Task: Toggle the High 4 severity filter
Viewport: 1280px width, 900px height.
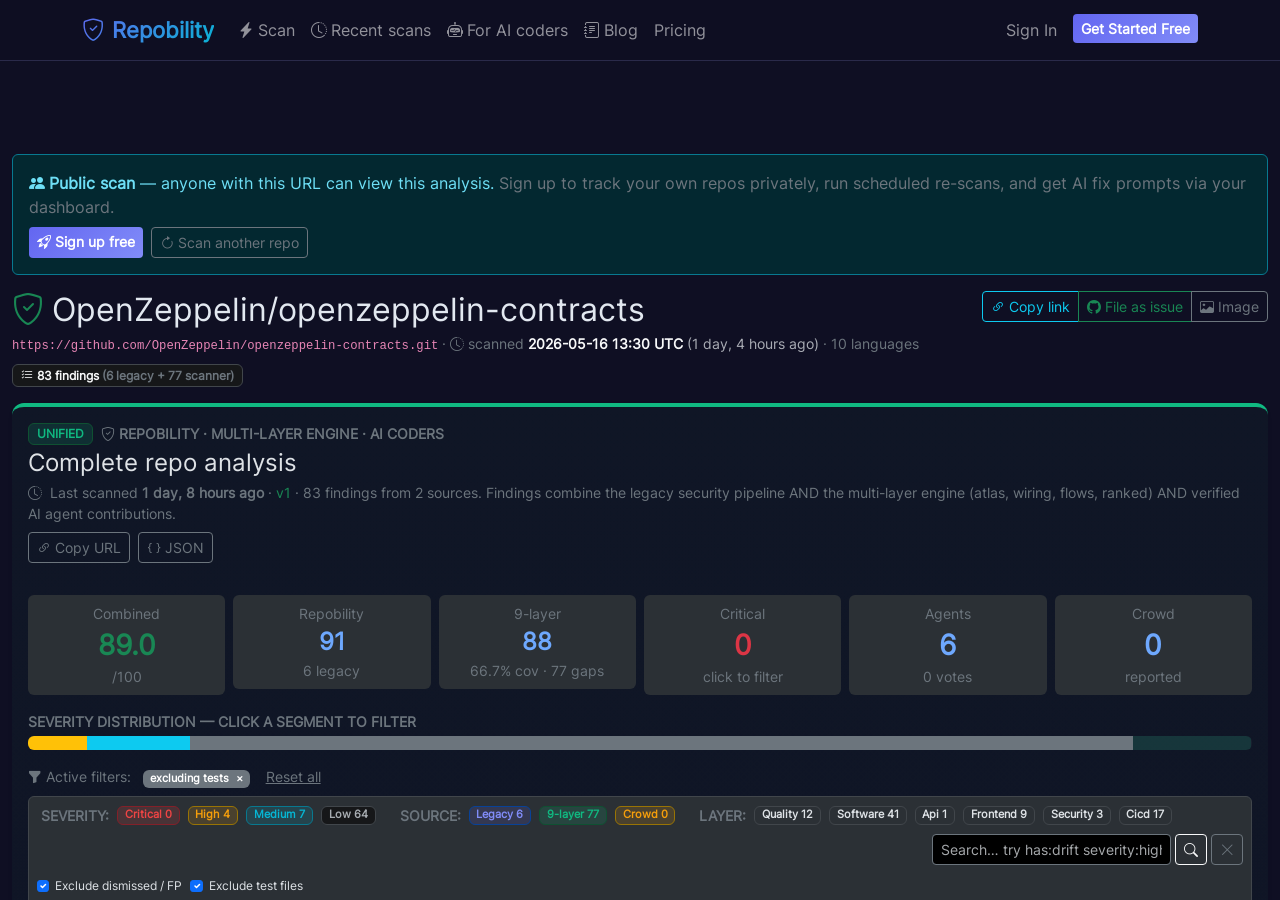Action: click(213, 815)
